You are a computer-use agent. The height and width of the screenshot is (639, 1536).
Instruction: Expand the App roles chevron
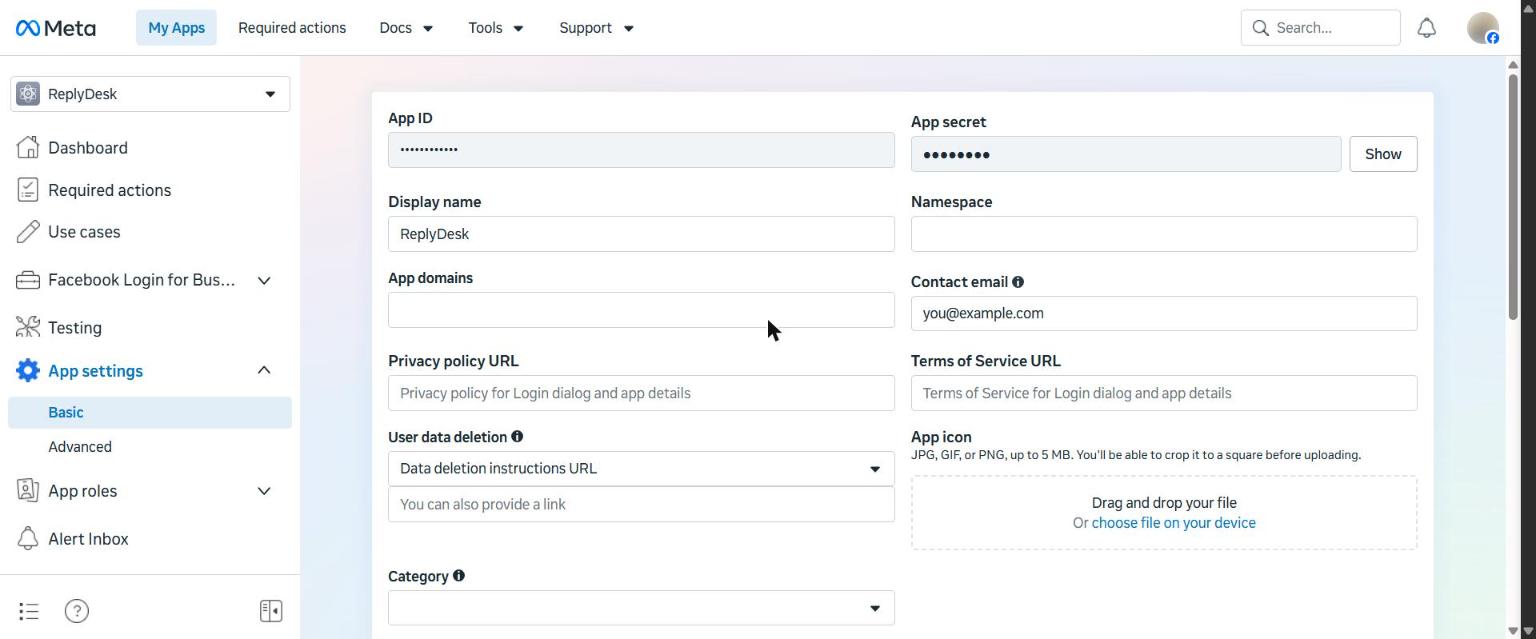pos(264,491)
